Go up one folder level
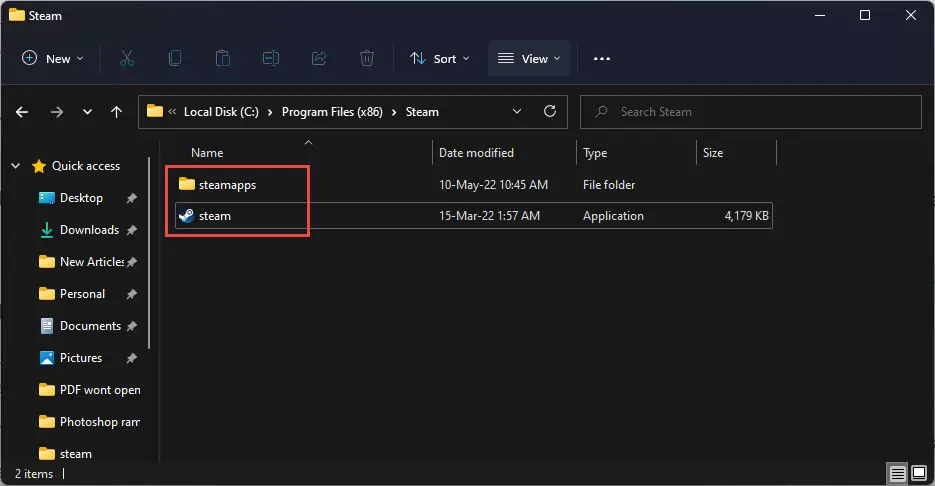935x486 pixels. pyautogui.click(x=116, y=112)
